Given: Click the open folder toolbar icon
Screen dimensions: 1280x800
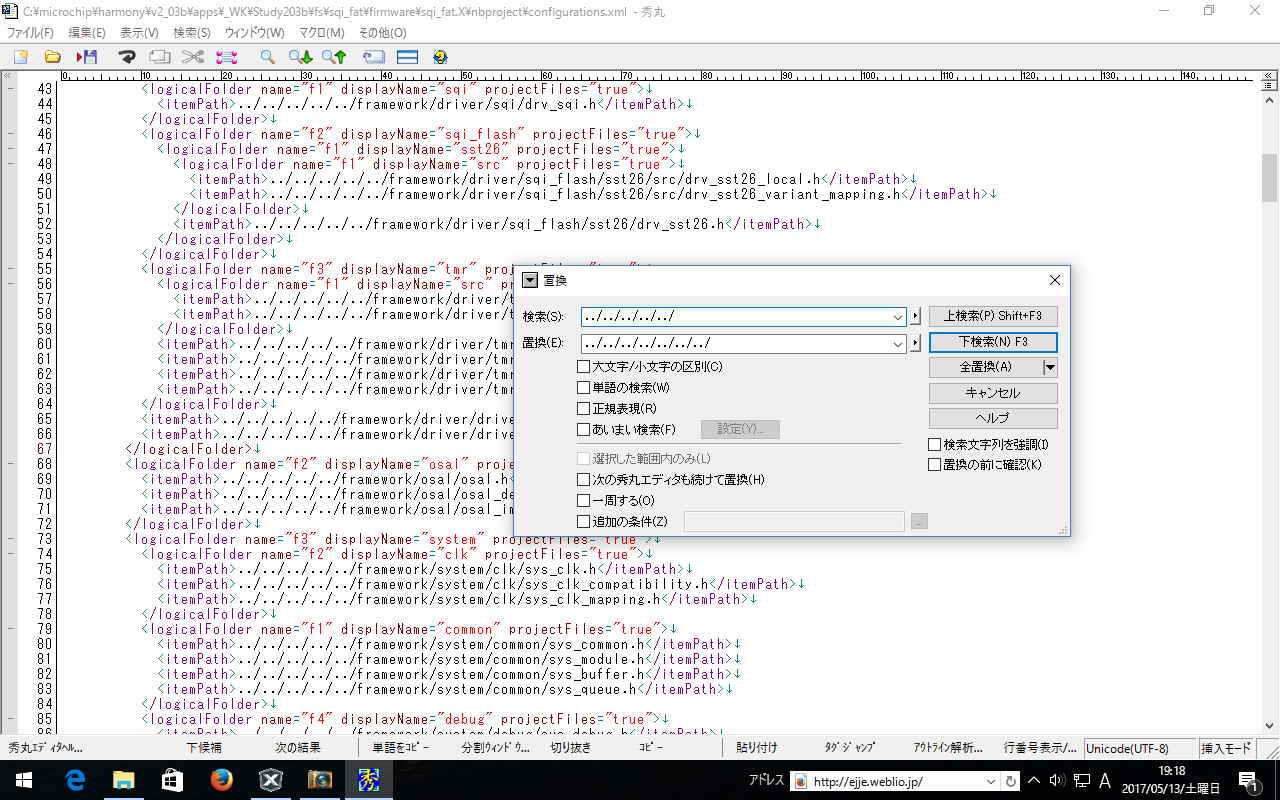Looking at the screenshot, I should 53,57.
